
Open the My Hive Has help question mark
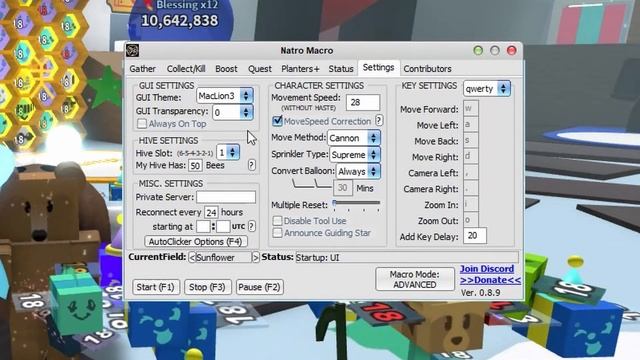pos(251,165)
